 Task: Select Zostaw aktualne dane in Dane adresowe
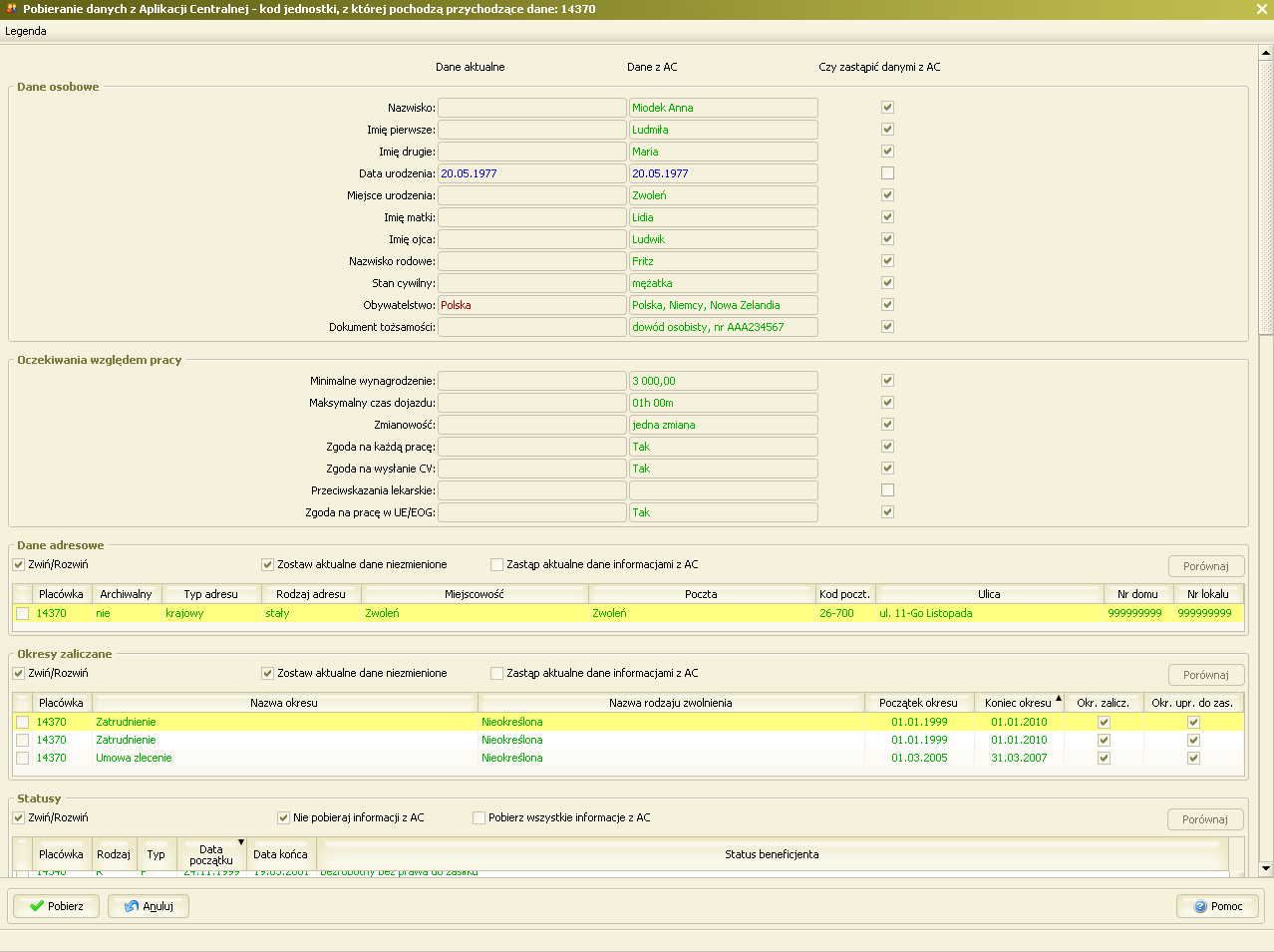(x=267, y=564)
